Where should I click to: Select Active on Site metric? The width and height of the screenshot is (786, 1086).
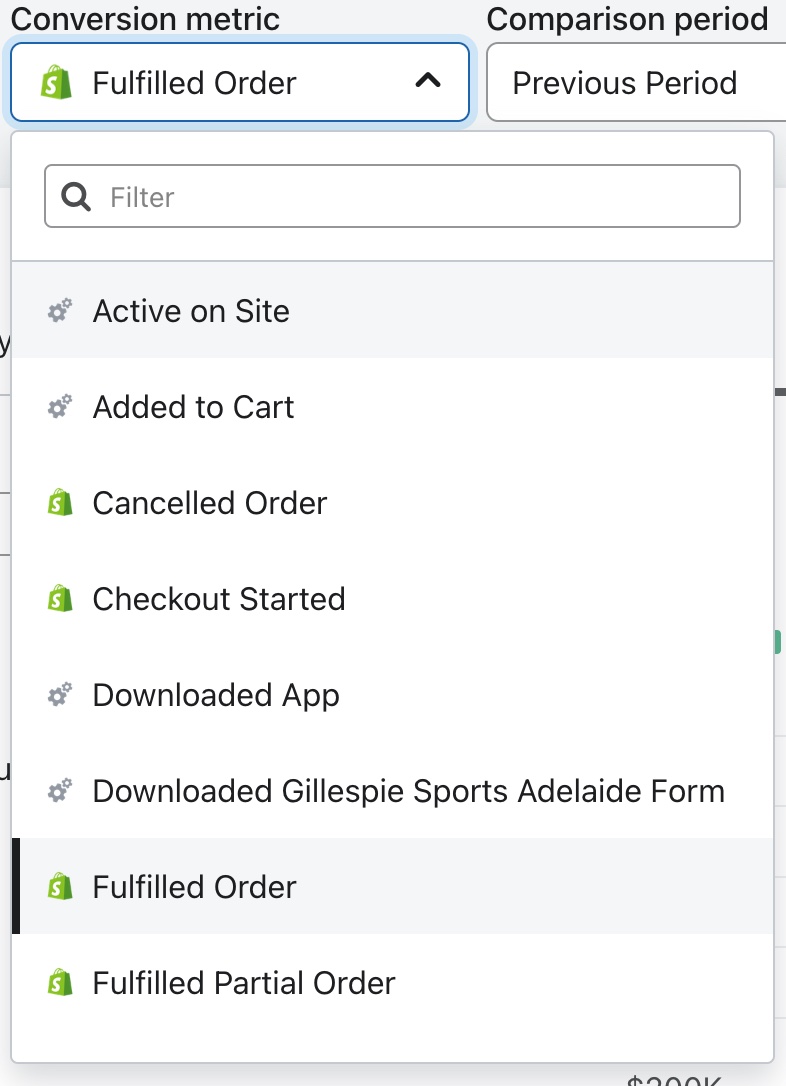191,311
